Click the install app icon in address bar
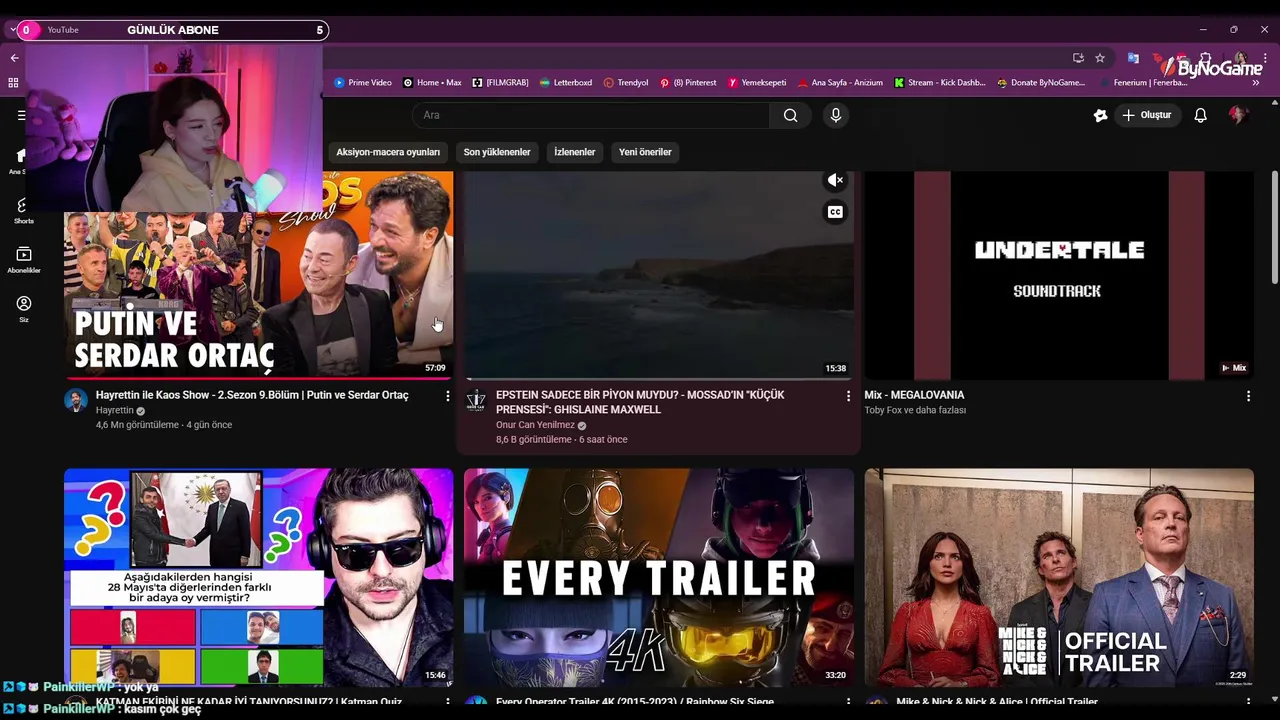The image size is (1280, 720). point(1078,58)
